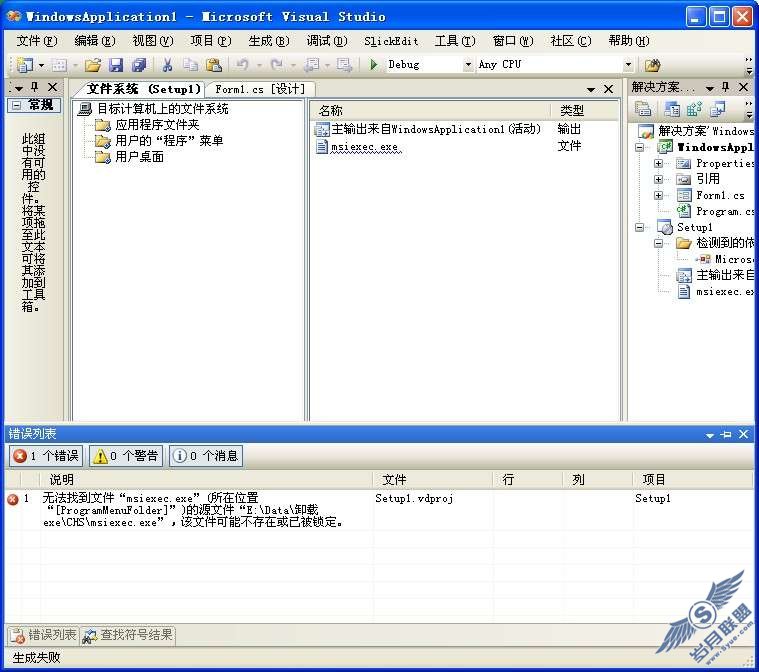Click the fourth Solution Explorer toolbar icon
Viewport: 759px width, 672px height.
pos(717,109)
